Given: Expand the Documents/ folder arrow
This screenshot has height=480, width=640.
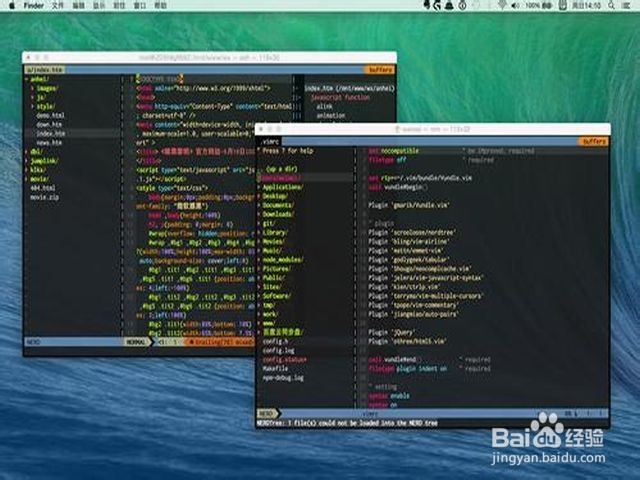Looking at the screenshot, I should [x=259, y=205].
